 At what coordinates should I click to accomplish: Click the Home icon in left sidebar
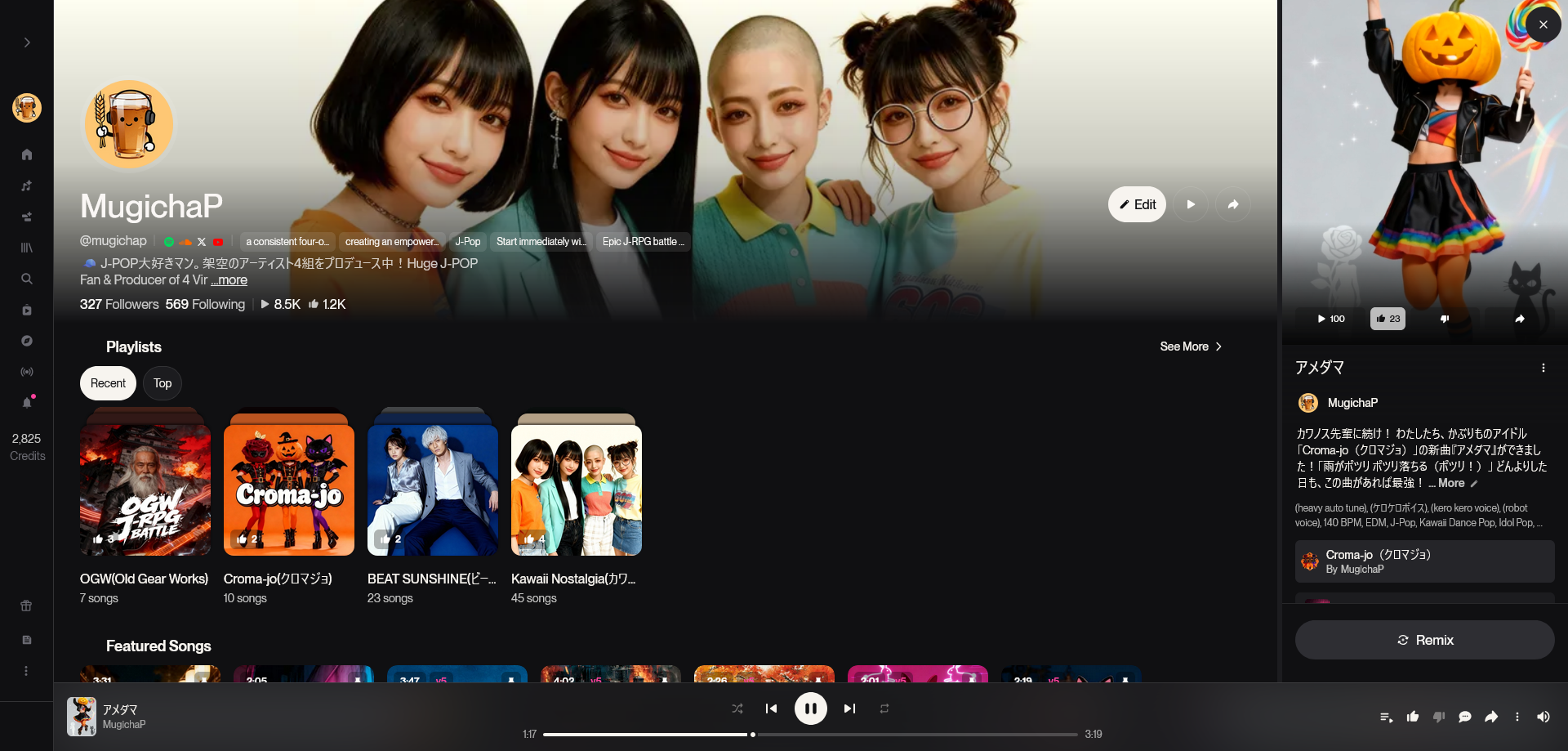(27, 154)
